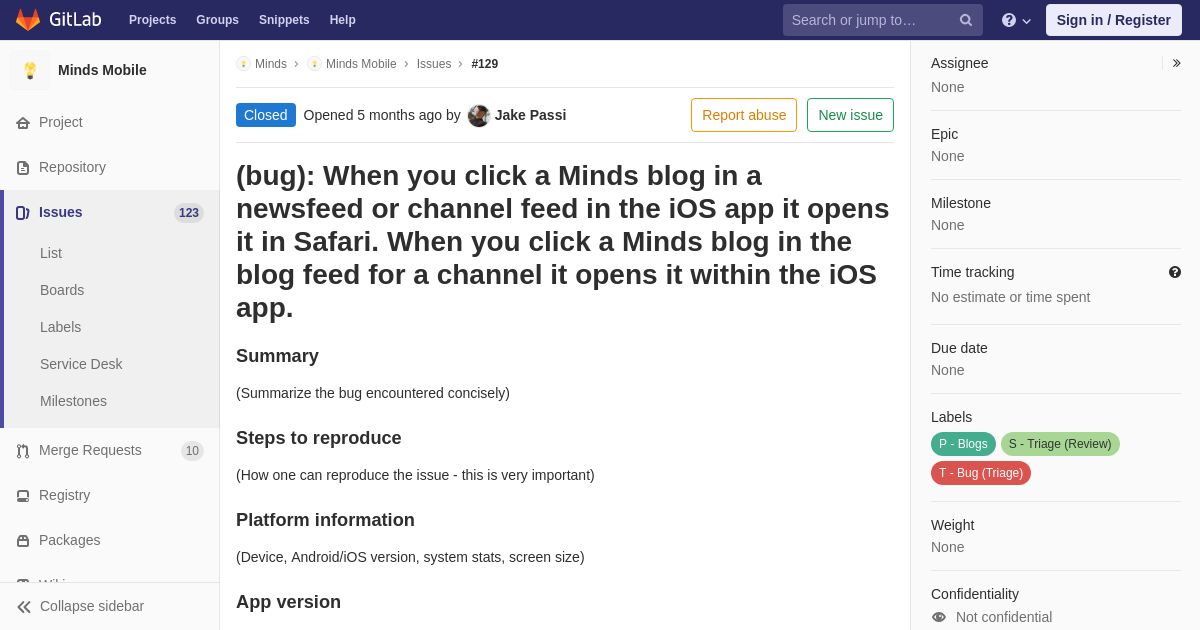Select the T - Bug (Triage) label
The width and height of the screenshot is (1200, 630).
[981, 473]
